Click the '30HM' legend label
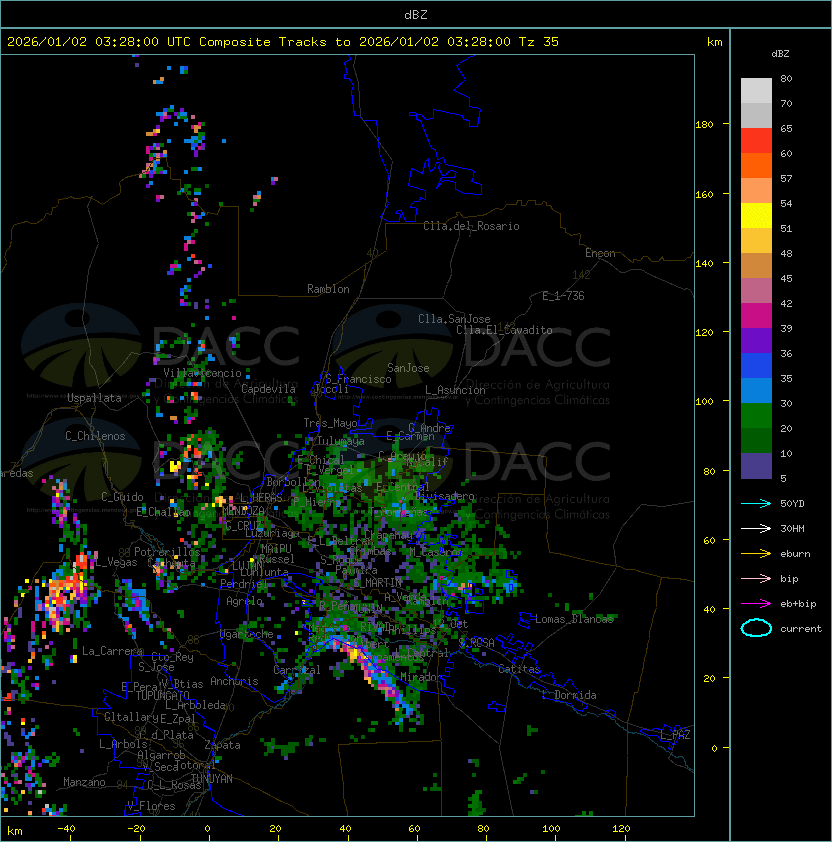Viewport: 832px width, 842px height. point(792,529)
